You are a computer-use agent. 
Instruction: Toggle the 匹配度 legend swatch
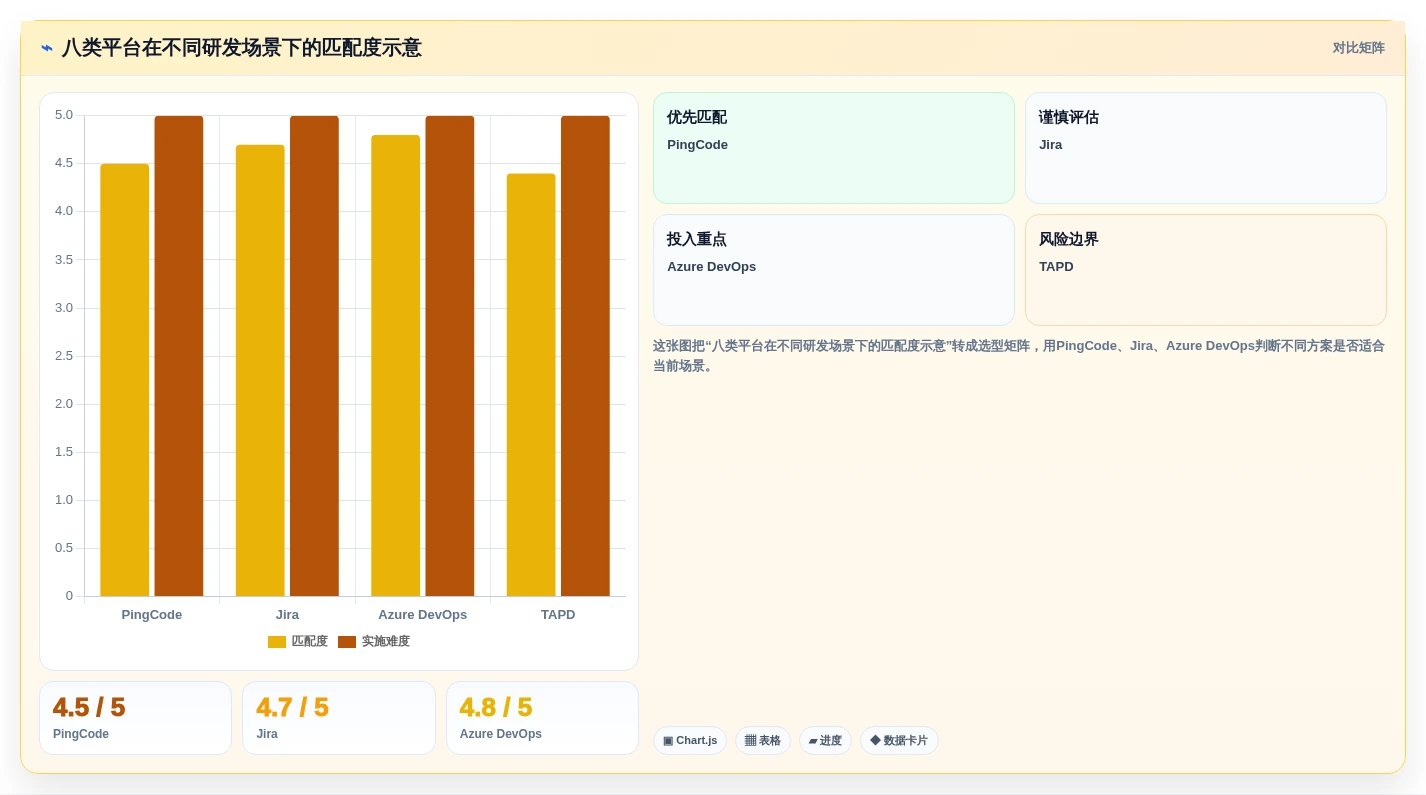[x=277, y=642]
